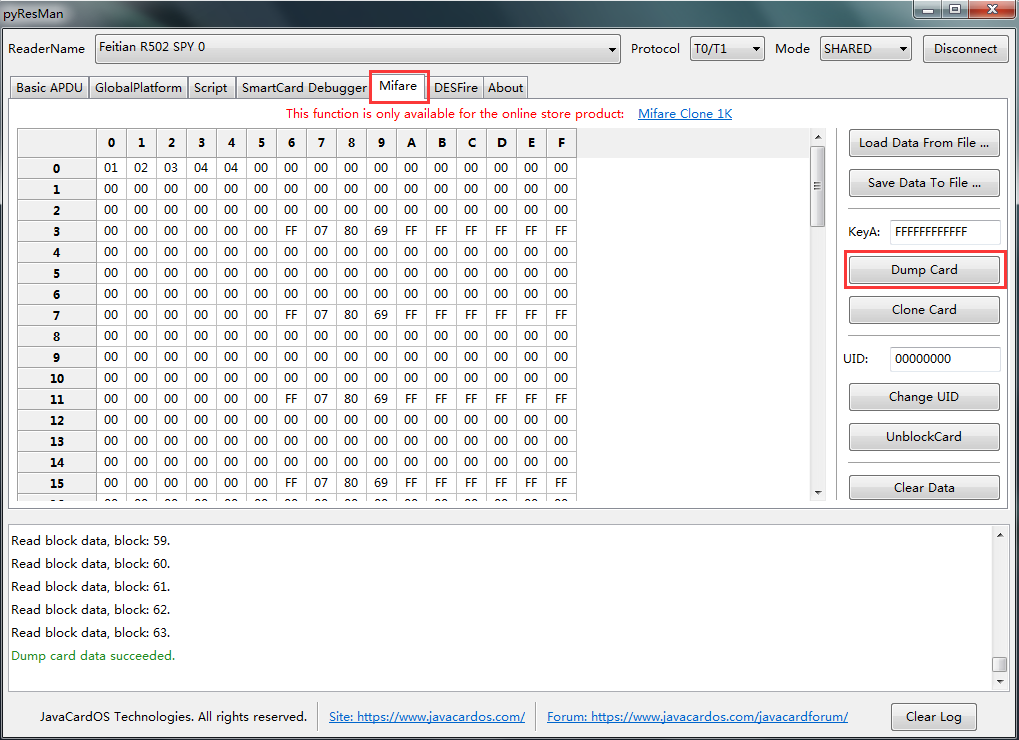
Task: Click Load Data From File button
Action: click(924, 143)
